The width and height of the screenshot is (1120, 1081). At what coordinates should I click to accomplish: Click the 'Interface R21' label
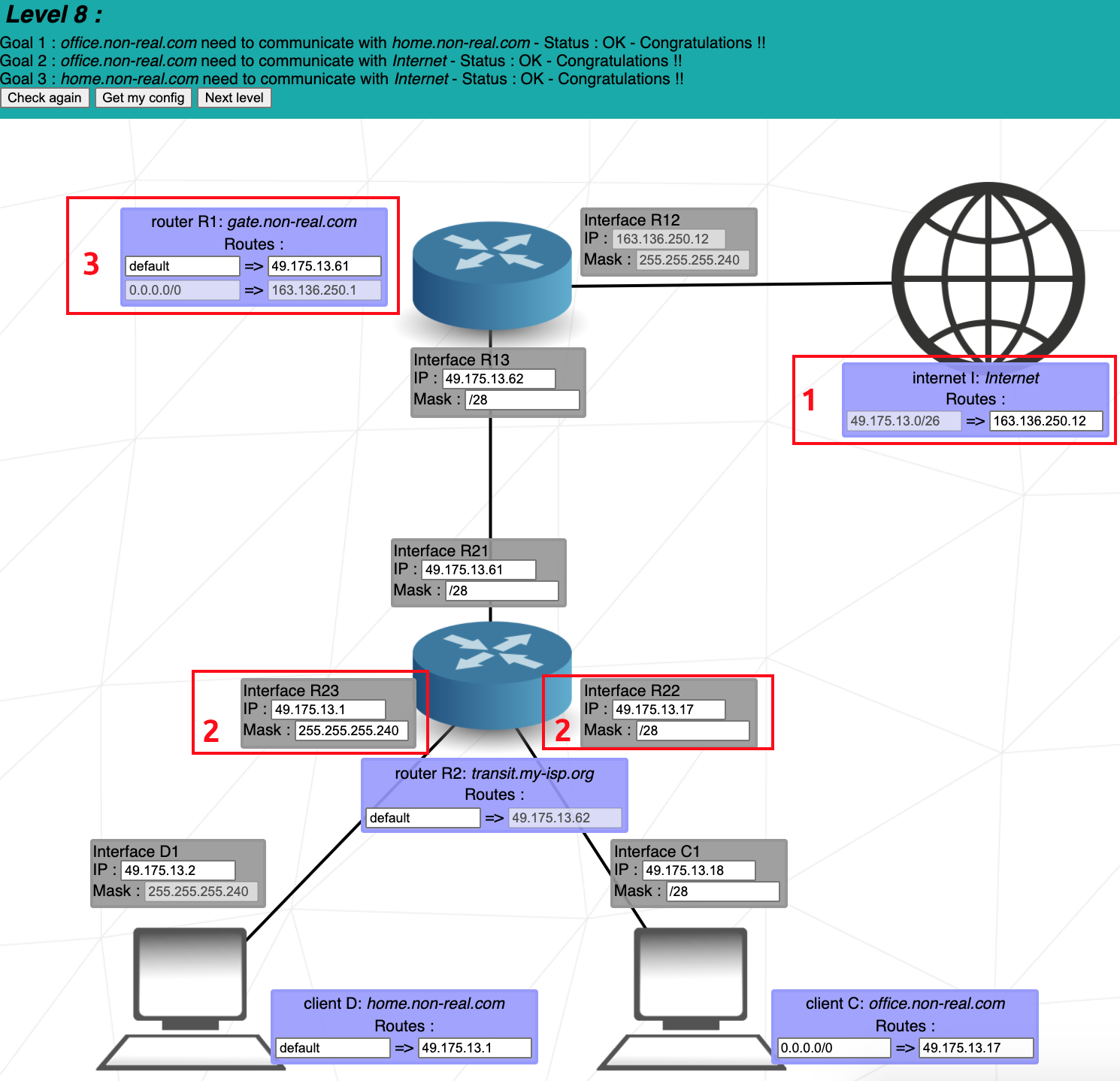441,551
